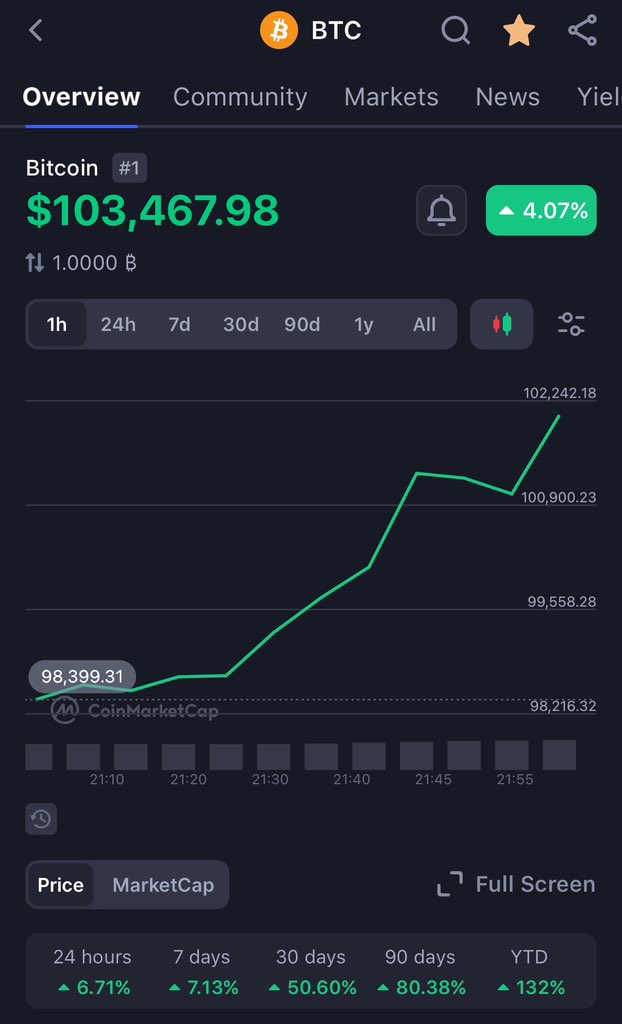
Task: Tap the 1.0000 ₿ conversion amount
Action: coord(94,263)
